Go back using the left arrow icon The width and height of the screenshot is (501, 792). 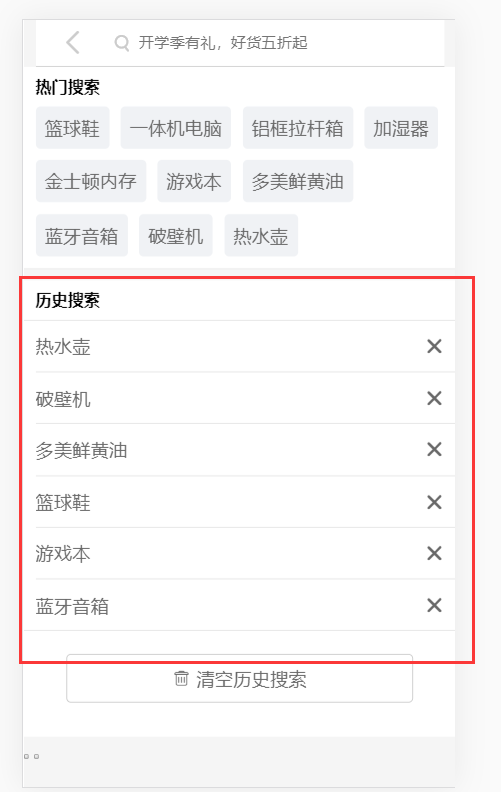coord(73,42)
